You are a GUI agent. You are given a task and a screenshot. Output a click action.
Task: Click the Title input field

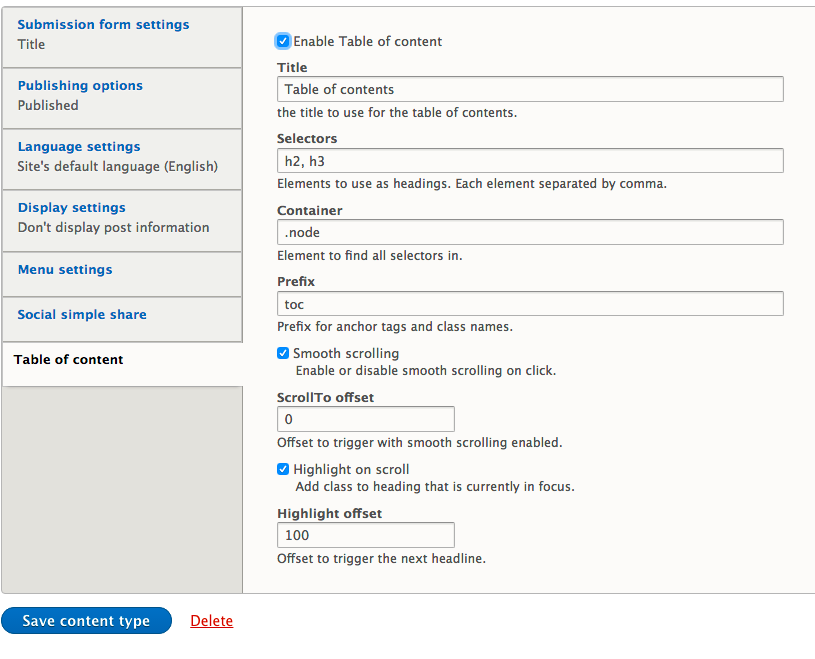pos(530,89)
